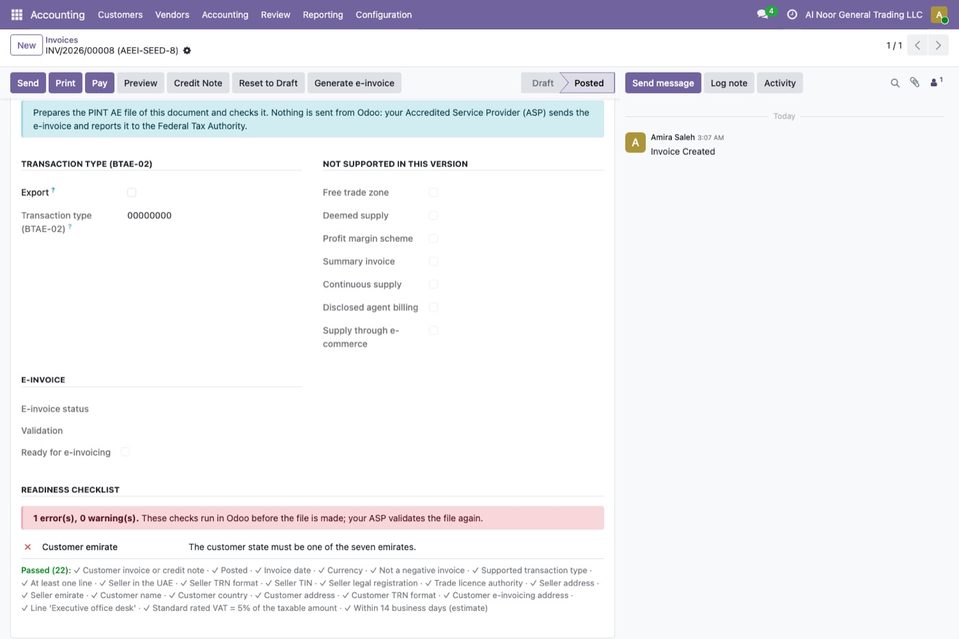Click the red X beside Customer emirate

pos(28,547)
